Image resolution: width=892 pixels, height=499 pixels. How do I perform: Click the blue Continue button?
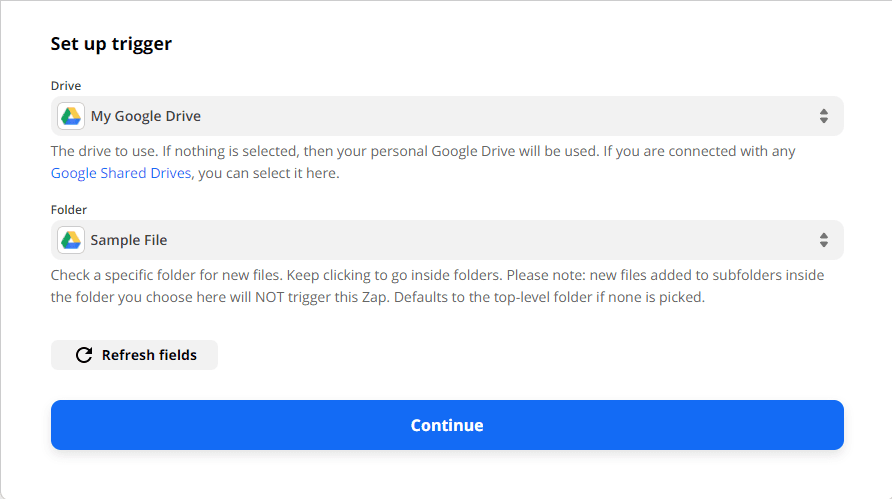[447, 425]
